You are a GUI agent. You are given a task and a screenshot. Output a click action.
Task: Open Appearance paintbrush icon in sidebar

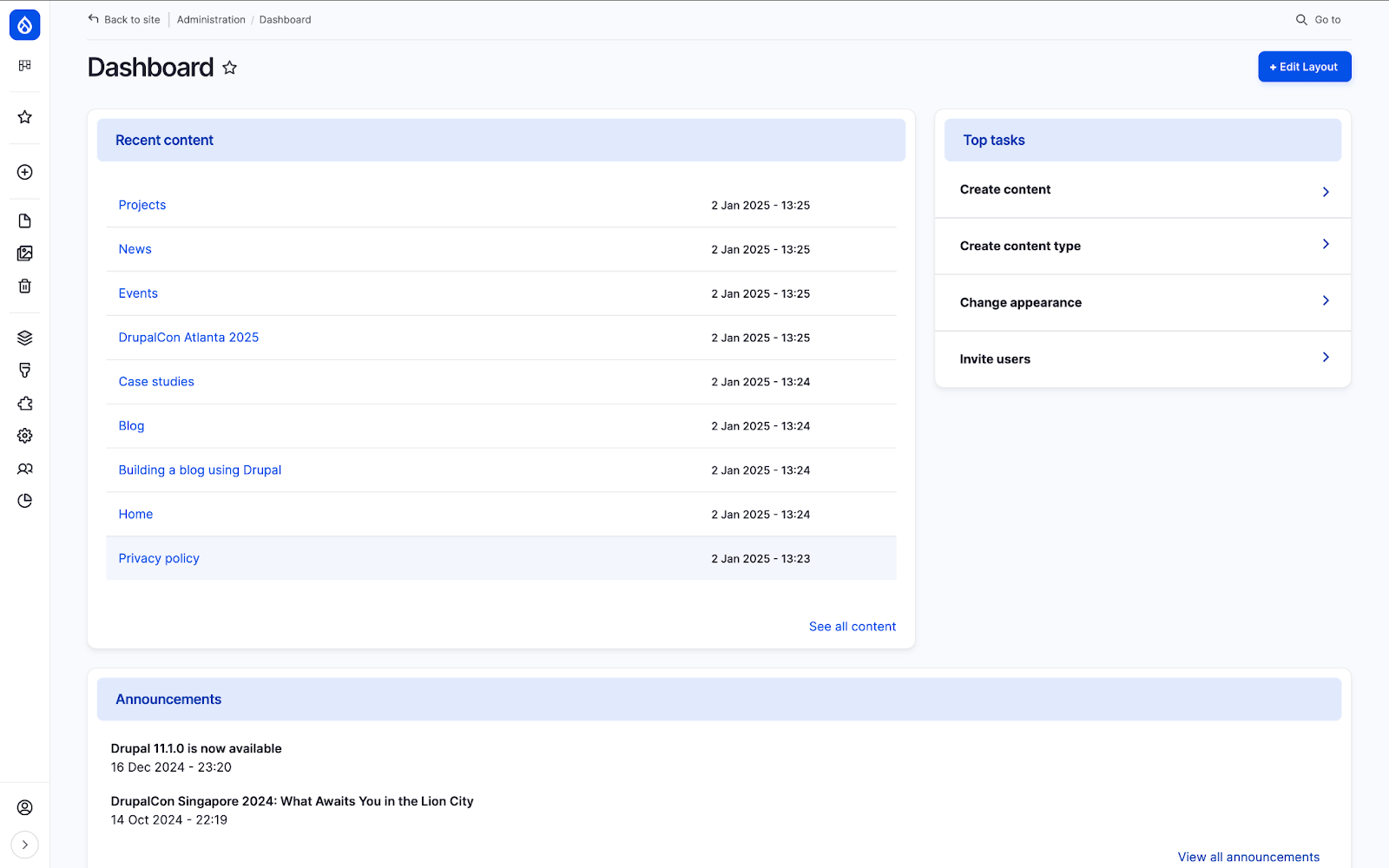click(x=24, y=371)
